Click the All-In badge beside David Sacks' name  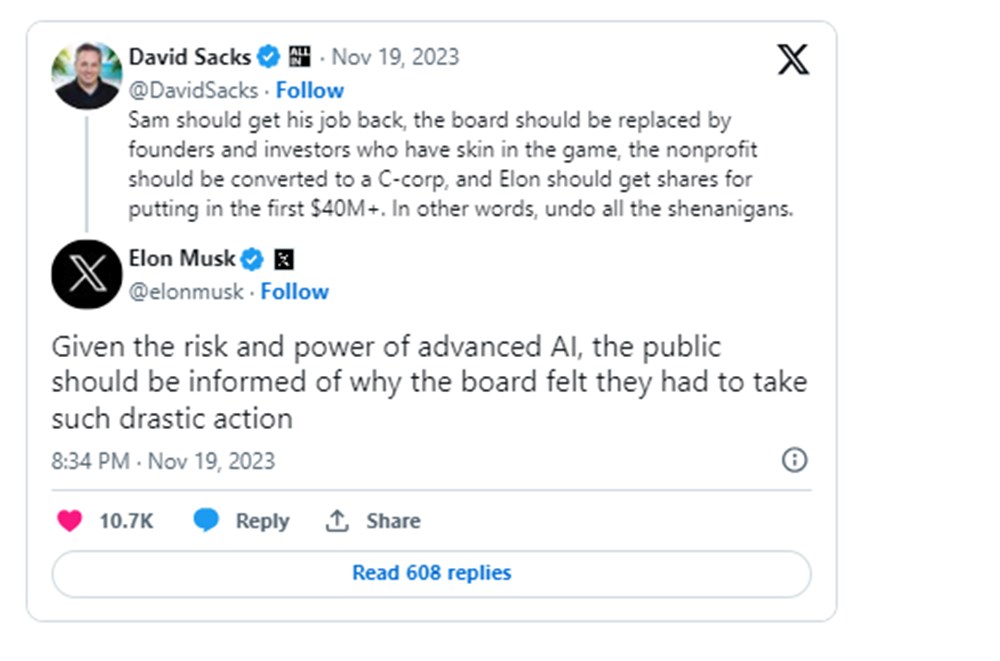[x=298, y=57]
